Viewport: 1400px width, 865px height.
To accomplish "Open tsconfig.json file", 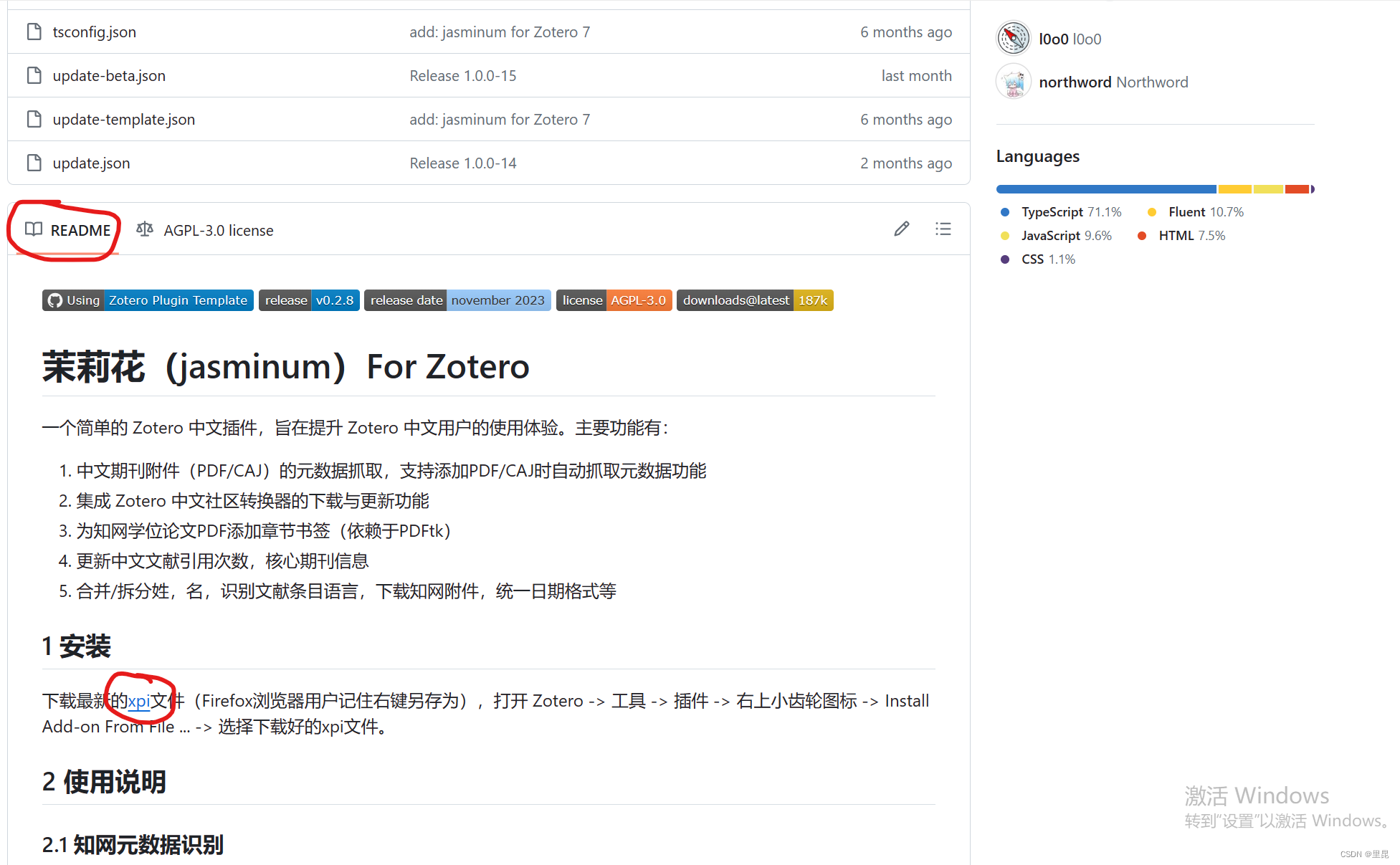I will click(x=94, y=32).
